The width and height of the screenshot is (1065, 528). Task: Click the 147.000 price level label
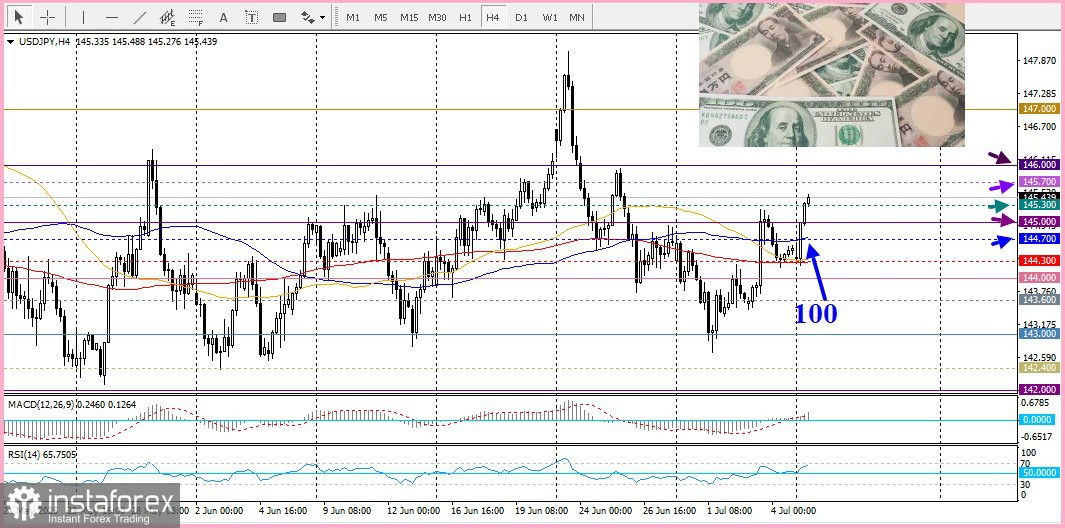click(x=1039, y=109)
